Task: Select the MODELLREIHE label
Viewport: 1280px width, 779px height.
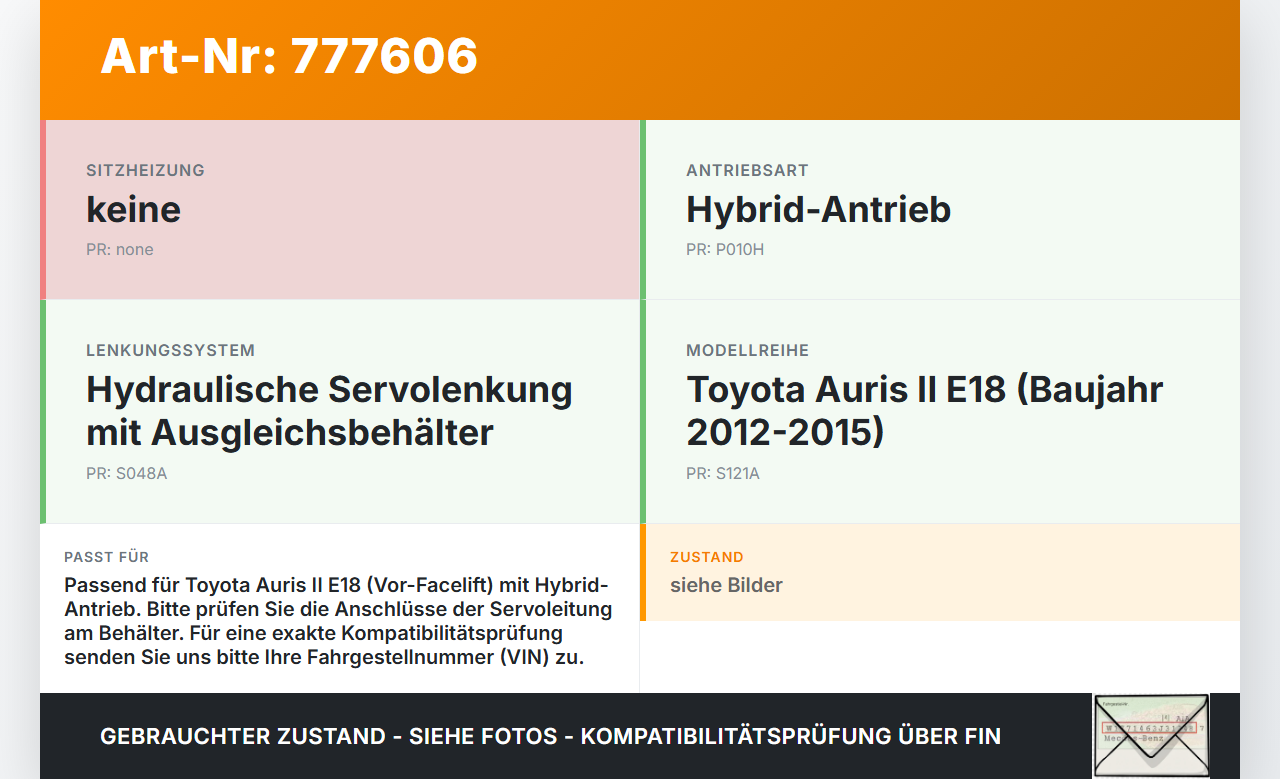Action: pyautogui.click(x=747, y=350)
